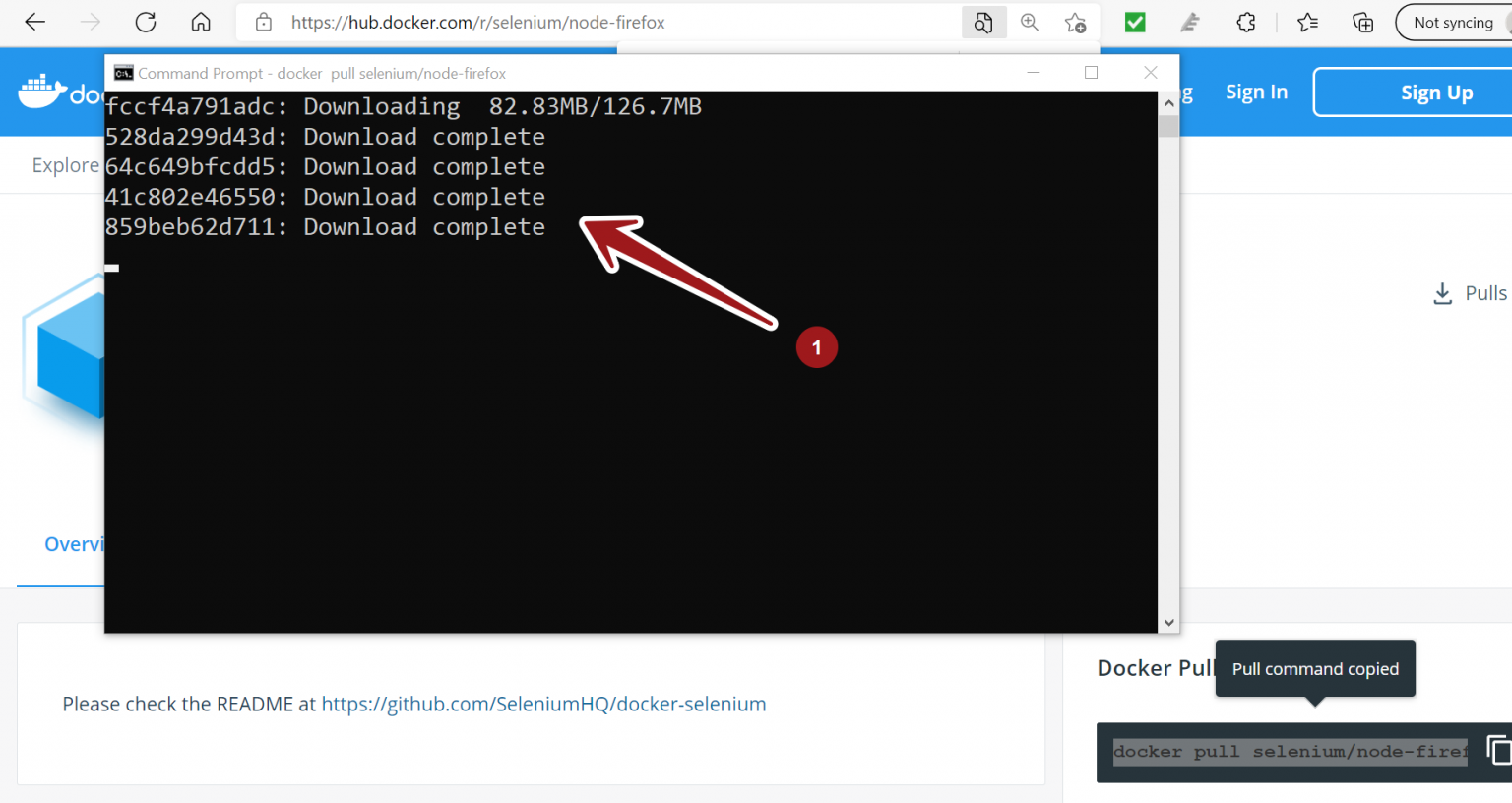Open the docker-selenium GitHub README link
Viewport: 1512px width, 803px height.
[543, 704]
